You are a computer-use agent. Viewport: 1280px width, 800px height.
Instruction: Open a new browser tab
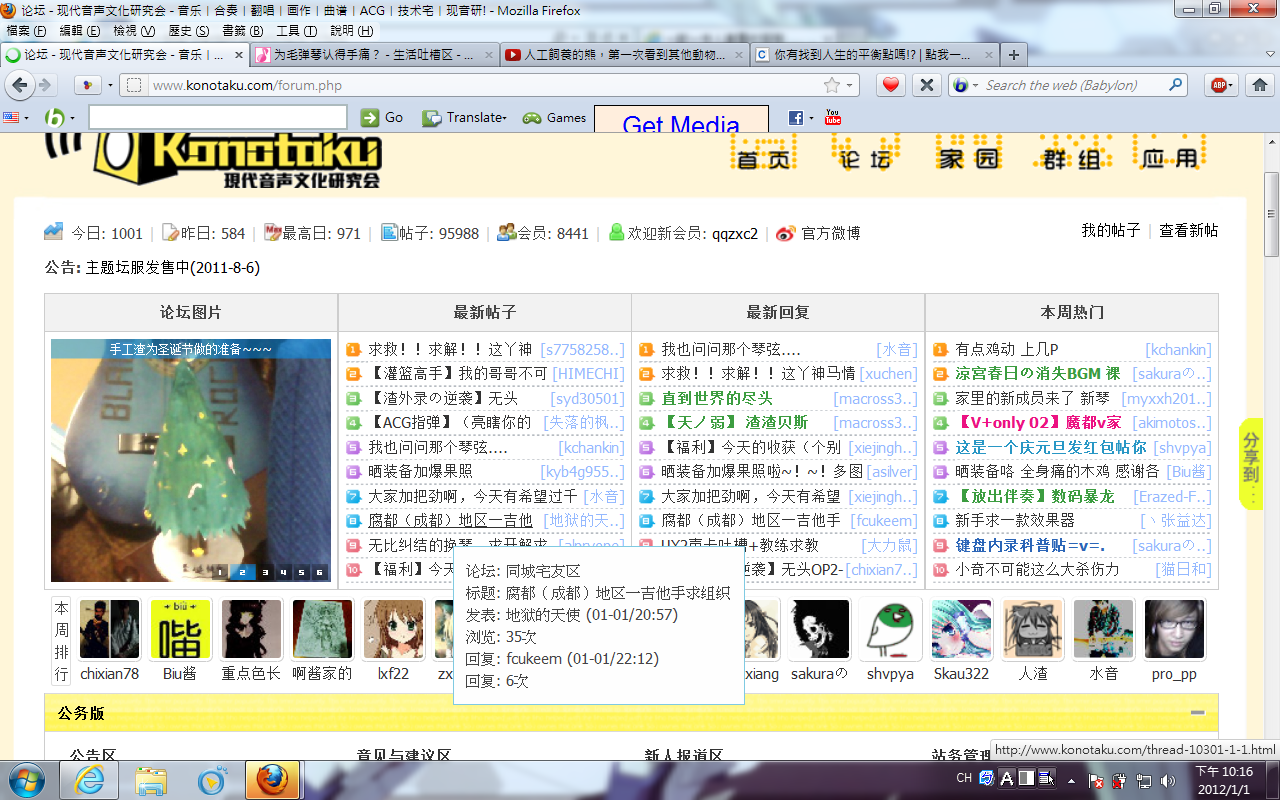(x=1013, y=55)
